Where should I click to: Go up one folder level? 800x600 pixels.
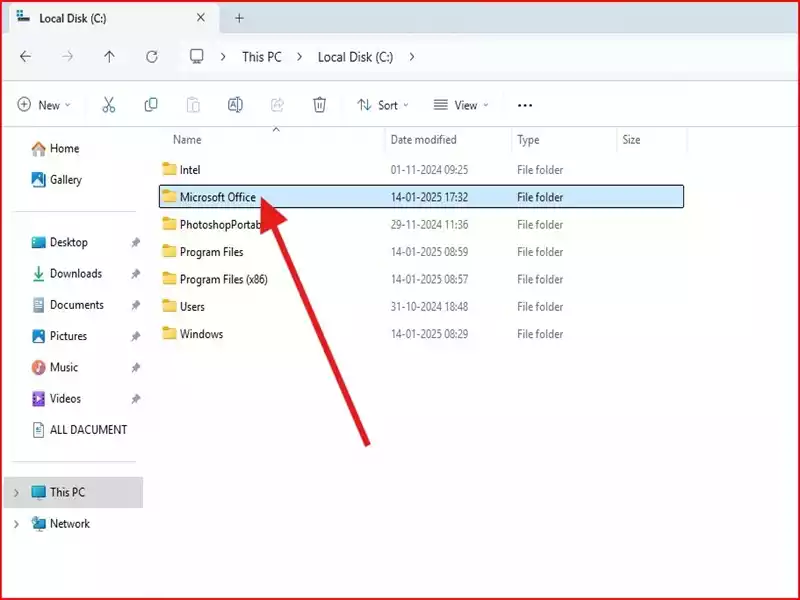pos(109,57)
